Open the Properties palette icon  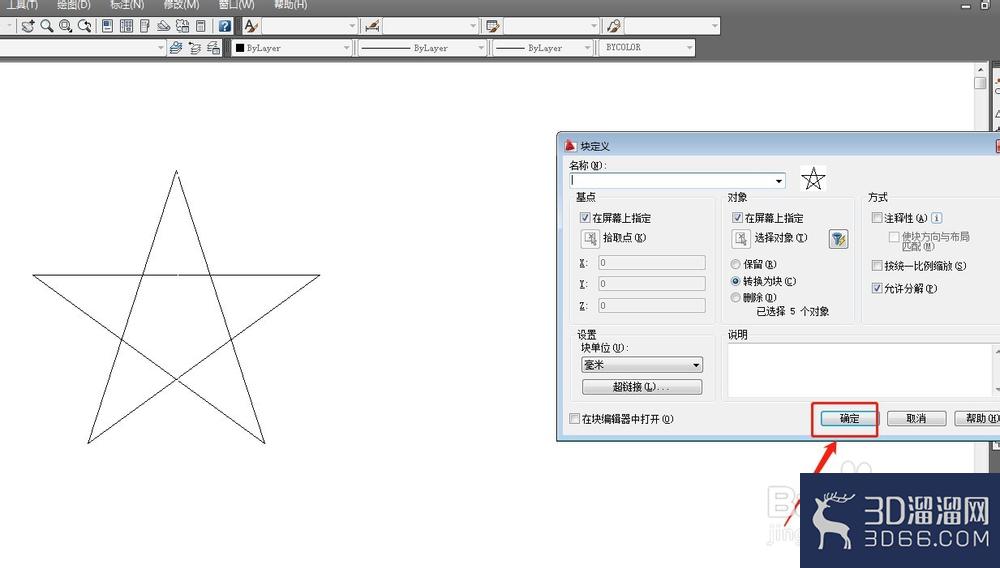(x=107, y=26)
